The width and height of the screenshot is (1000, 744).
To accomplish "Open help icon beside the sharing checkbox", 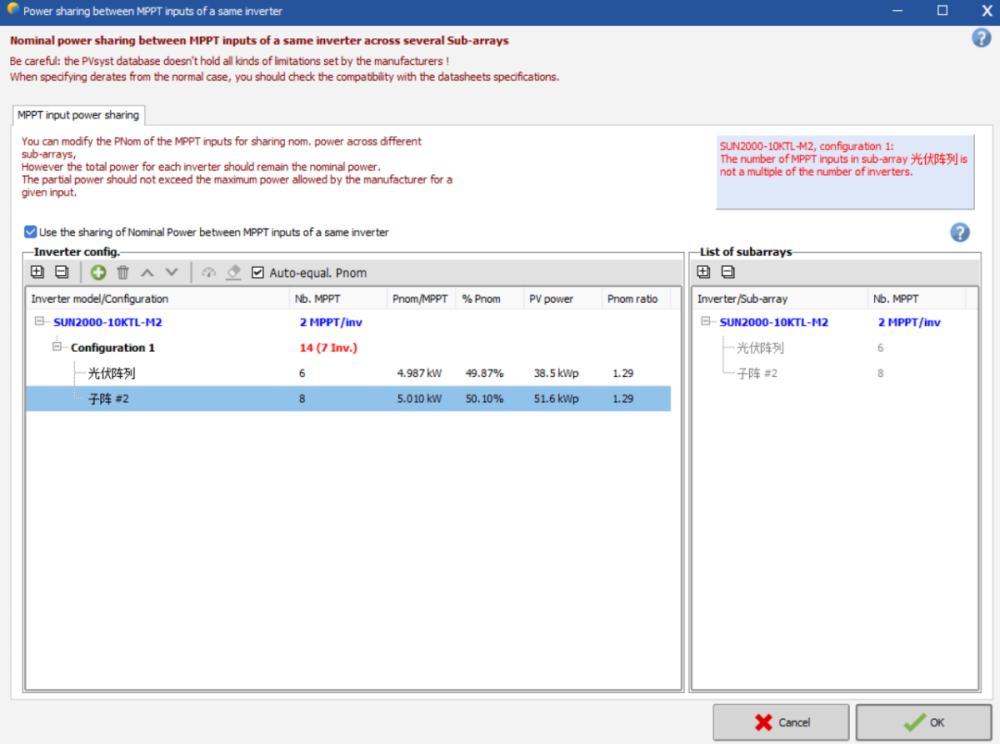I will [x=960, y=232].
